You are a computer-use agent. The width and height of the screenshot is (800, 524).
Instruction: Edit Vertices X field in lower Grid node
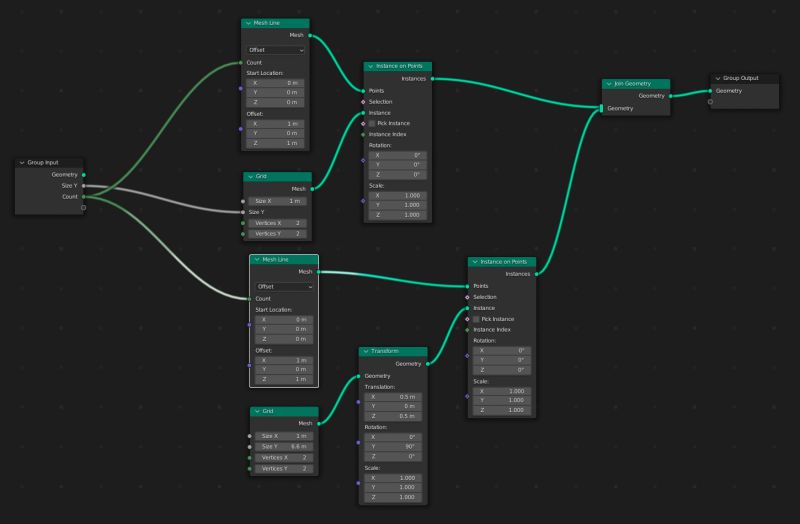coord(285,458)
